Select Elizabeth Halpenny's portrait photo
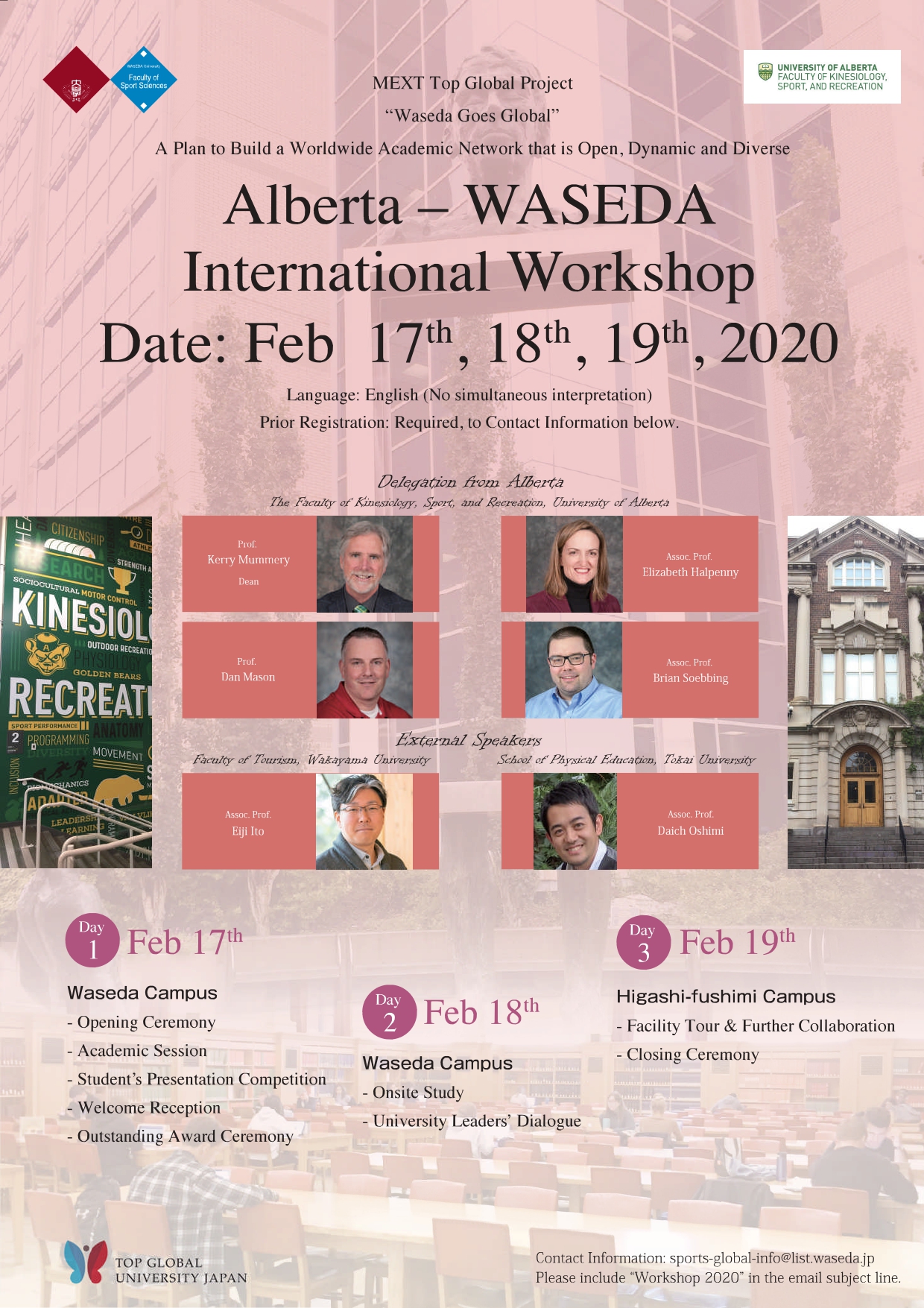Image resolution: width=924 pixels, height=1308 pixels. point(574,564)
